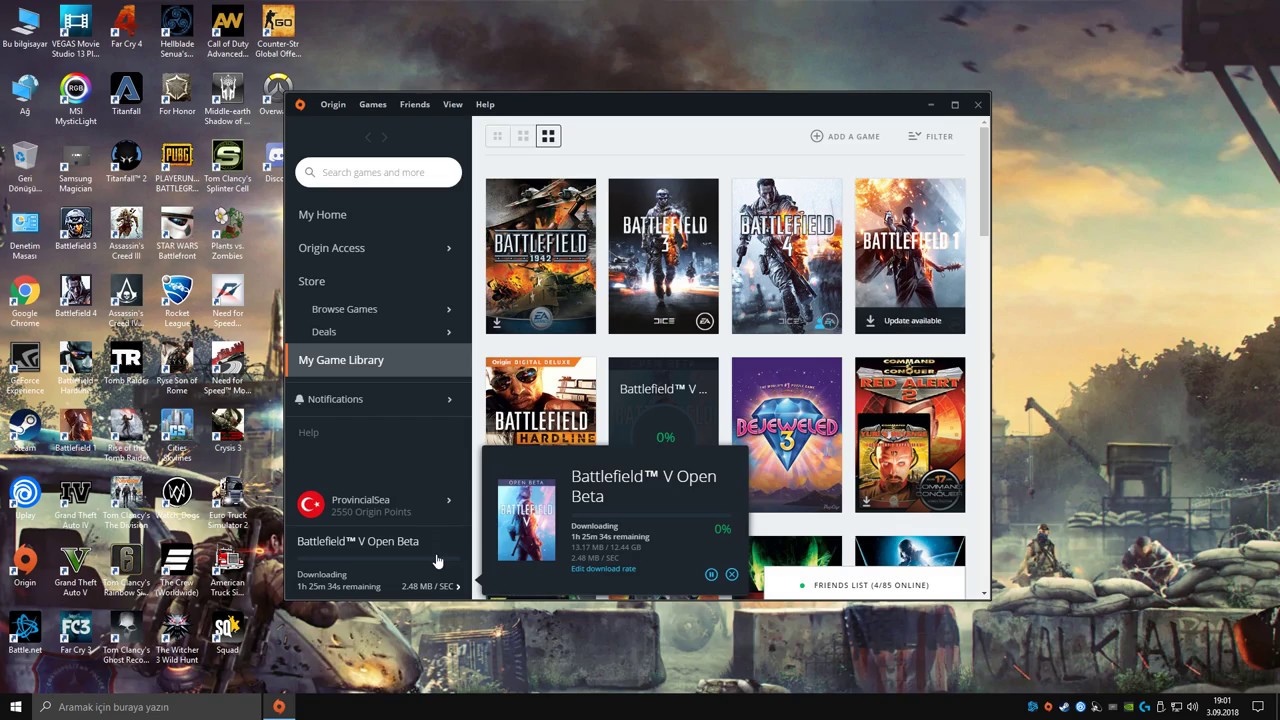
Task: Go to My Home
Action: point(322,214)
